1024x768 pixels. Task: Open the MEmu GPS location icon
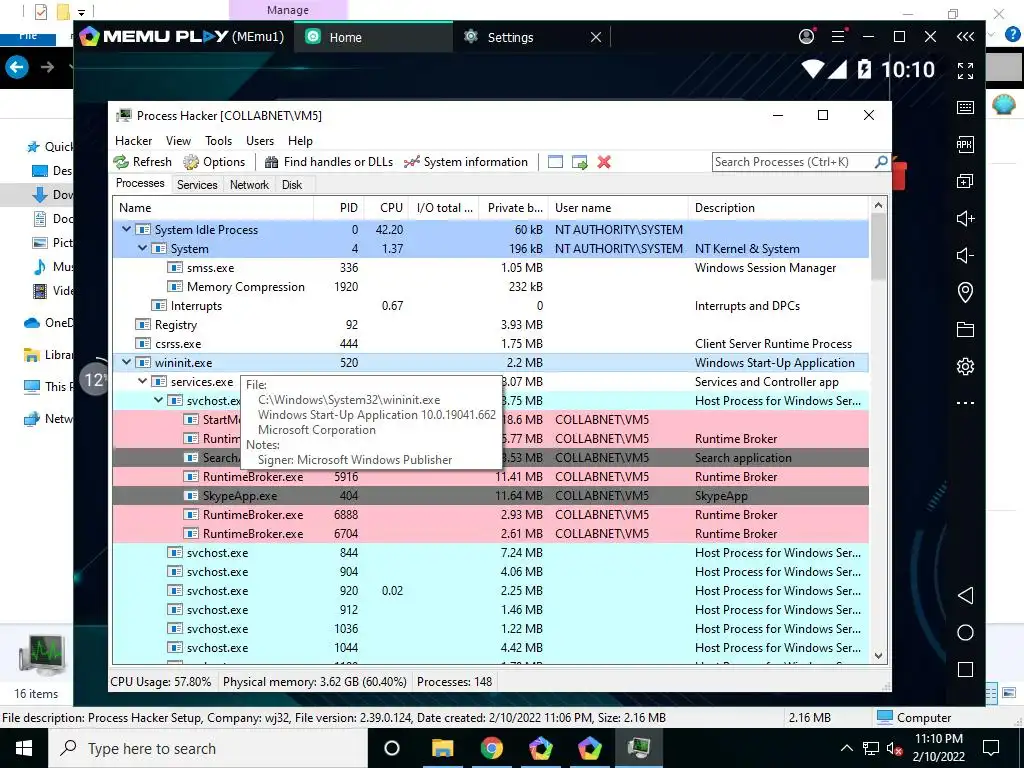click(x=965, y=292)
